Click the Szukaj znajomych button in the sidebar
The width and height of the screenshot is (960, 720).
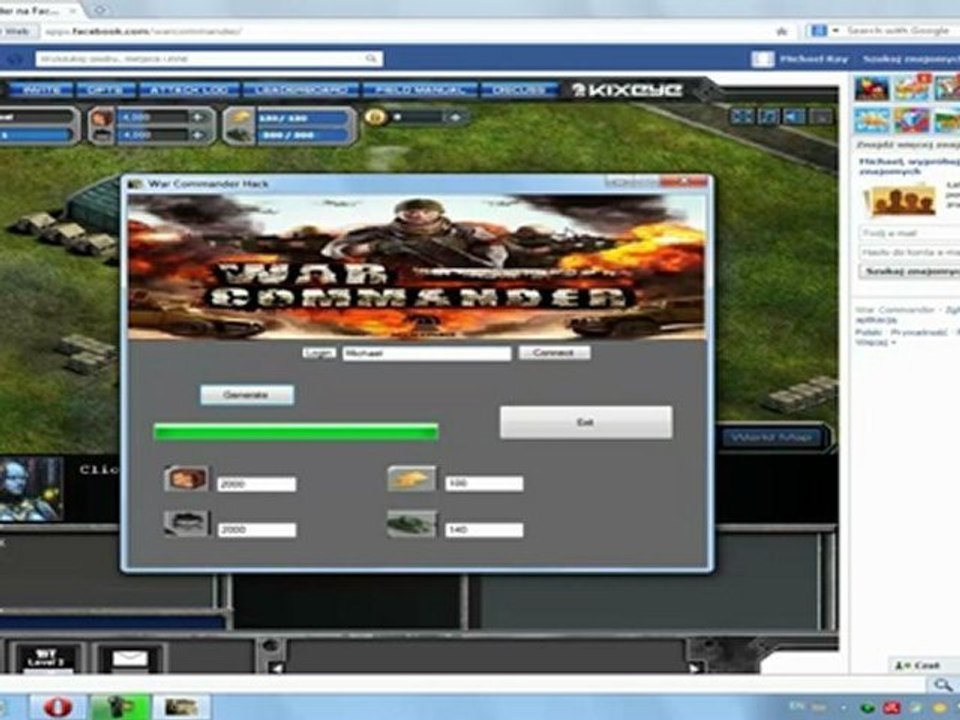(x=910, y=271)
